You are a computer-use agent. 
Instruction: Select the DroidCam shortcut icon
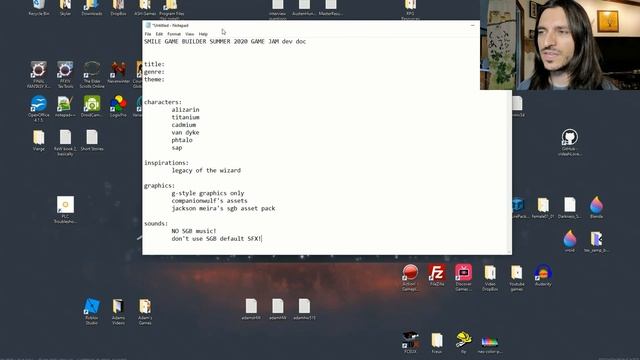click(92, 106)
